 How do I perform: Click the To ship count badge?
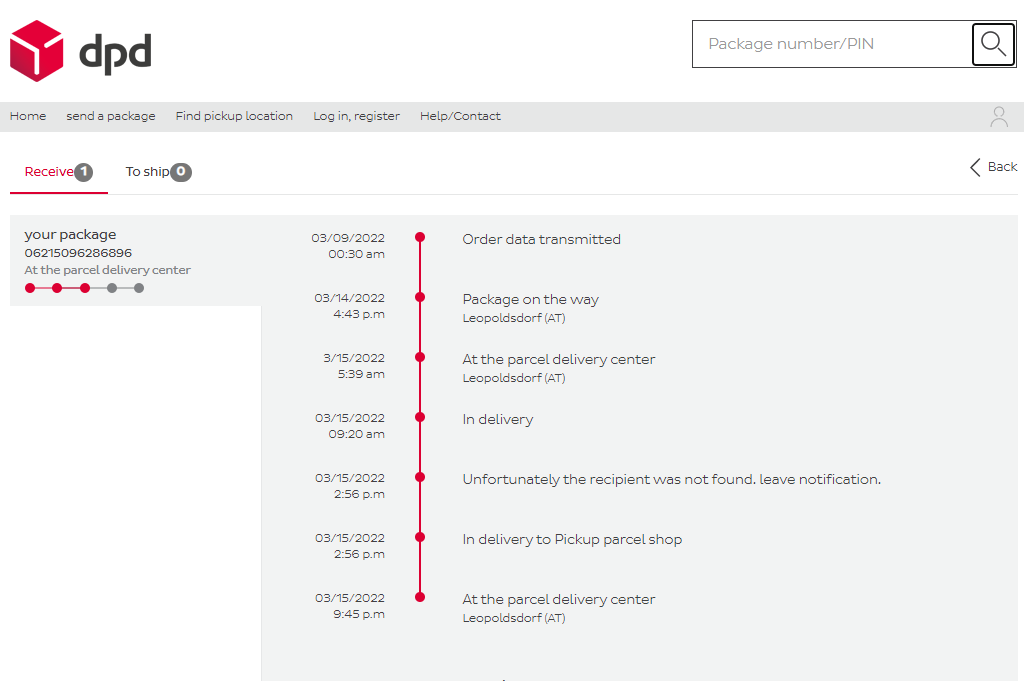(181, 172)
